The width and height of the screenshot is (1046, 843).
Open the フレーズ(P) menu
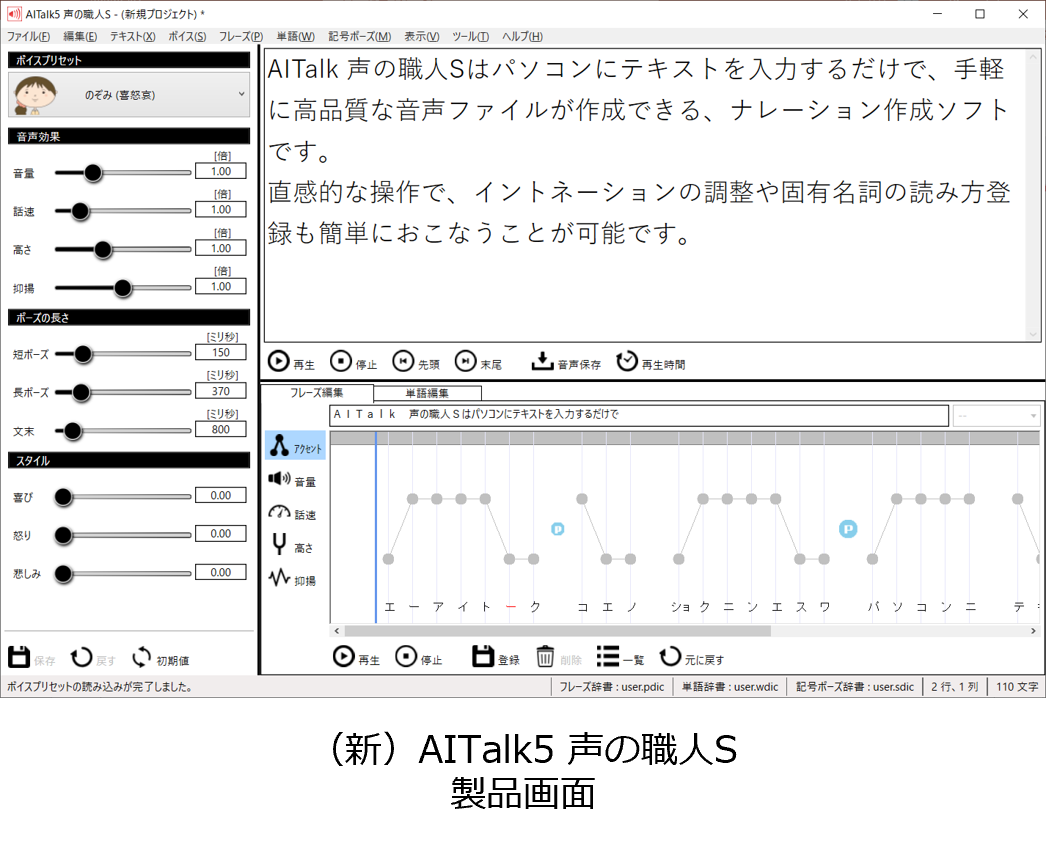coord(241,37)
